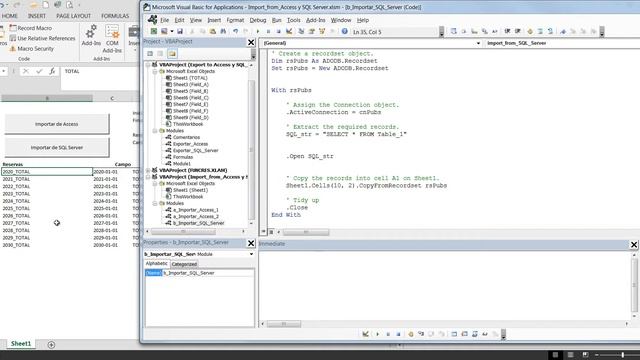Image resolution: width=640 pixels, height=360 pixels.
Task: Switch to FORMULAS tab in Excel ribbon
Action: coord(115,16)
